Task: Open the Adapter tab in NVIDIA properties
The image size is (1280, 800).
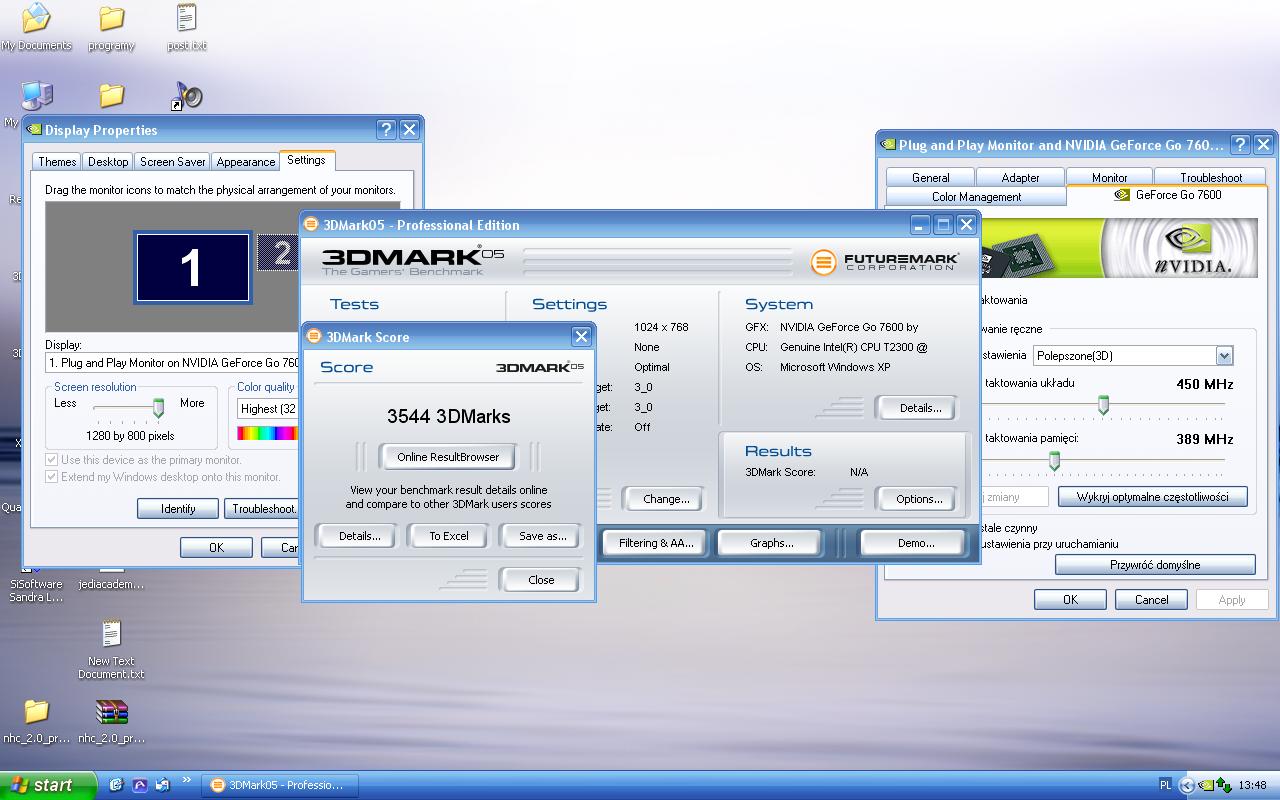Action: tap(1021, 178)
